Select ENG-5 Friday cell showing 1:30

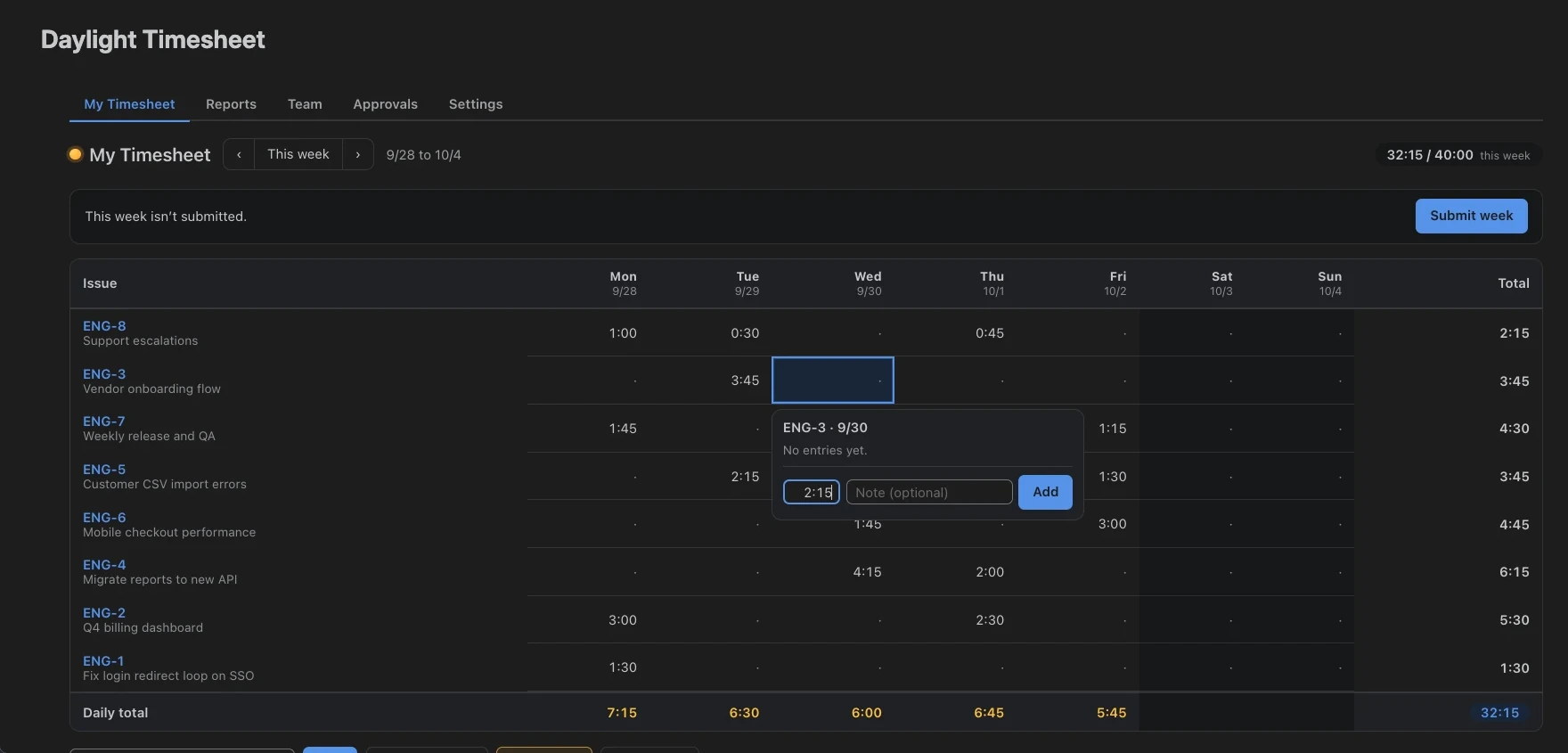click(x=1111, y=477)
